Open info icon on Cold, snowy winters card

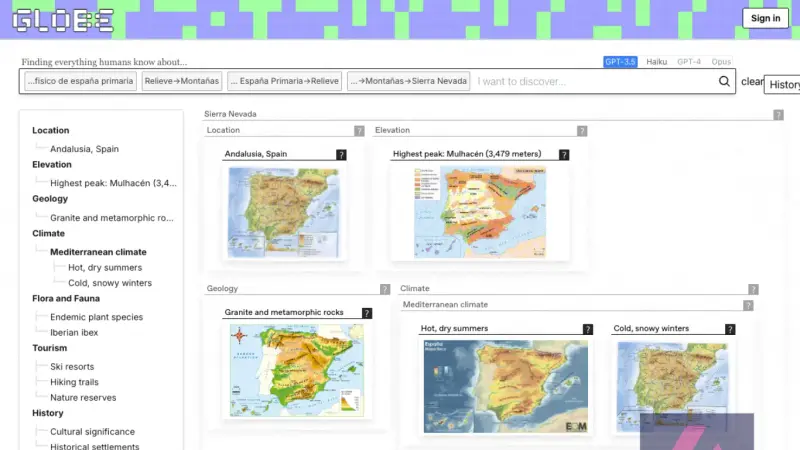click(730, 330)
